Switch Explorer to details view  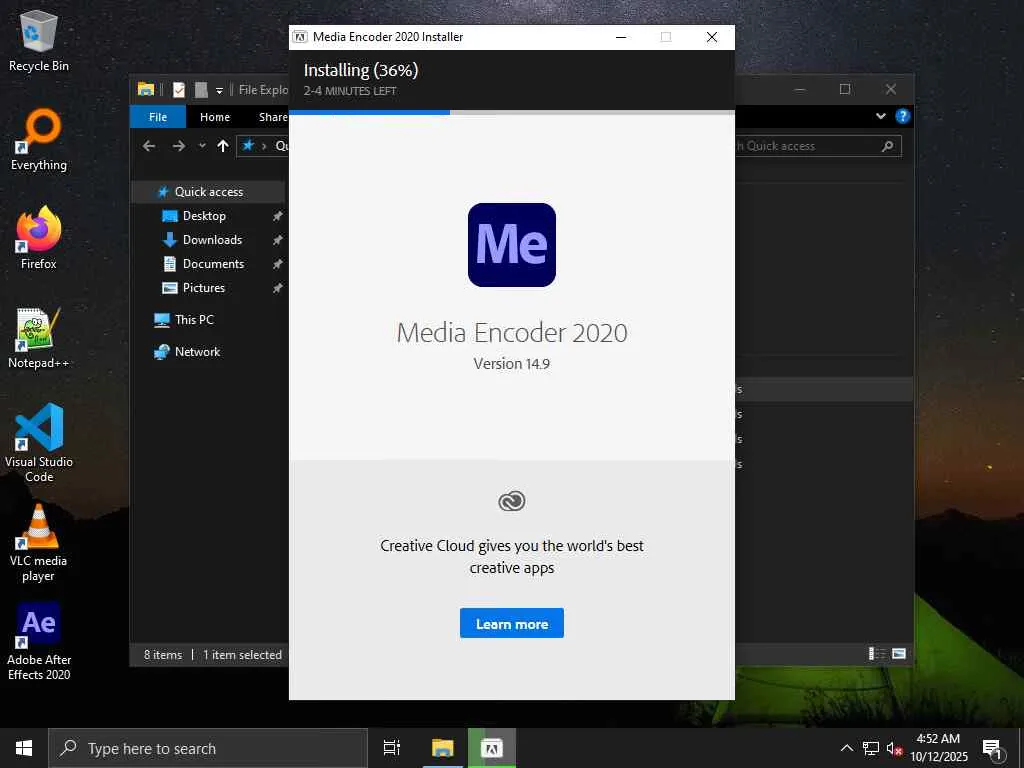876,654
